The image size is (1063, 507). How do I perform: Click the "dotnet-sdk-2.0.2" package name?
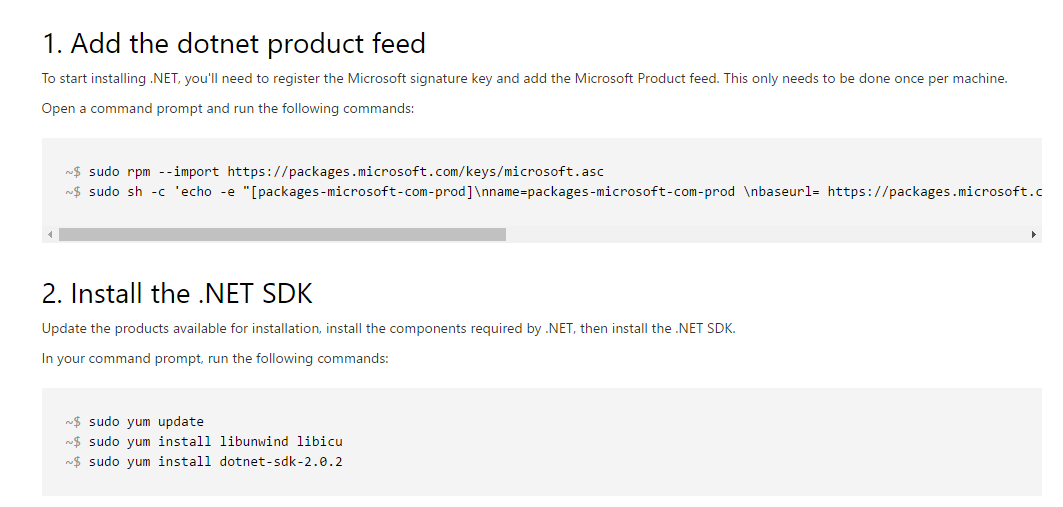point(281,461)
